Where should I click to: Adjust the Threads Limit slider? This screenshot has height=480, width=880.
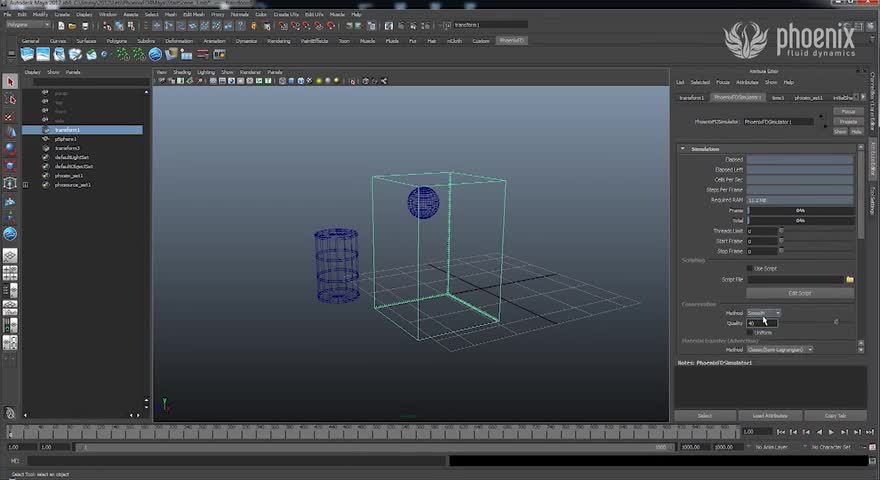pos(781,231)
